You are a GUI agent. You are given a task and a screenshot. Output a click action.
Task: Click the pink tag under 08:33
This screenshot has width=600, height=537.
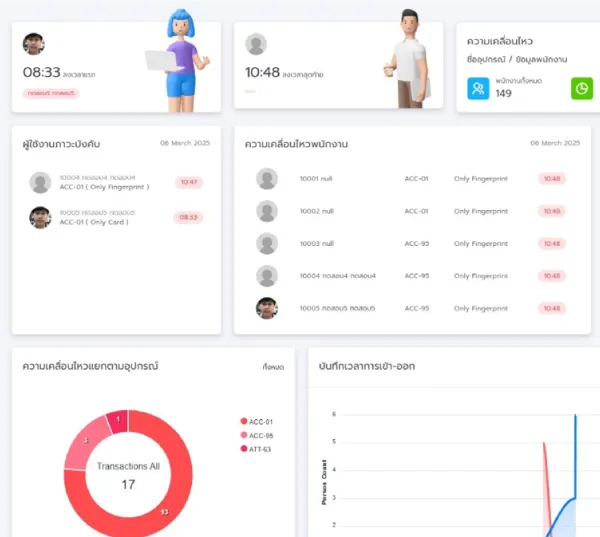point(51,93)
